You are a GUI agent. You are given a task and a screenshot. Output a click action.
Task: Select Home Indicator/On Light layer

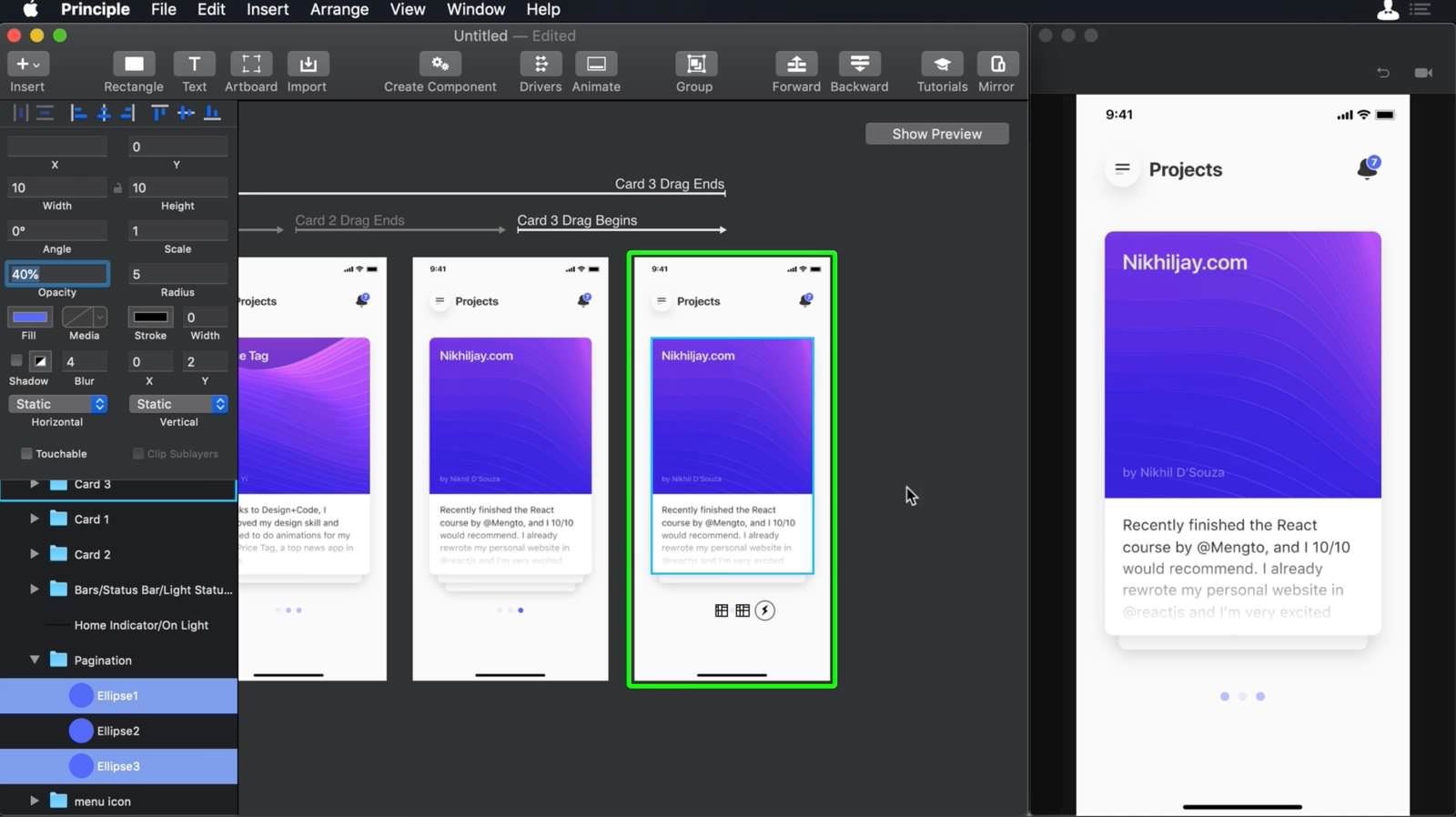[118, 625]
